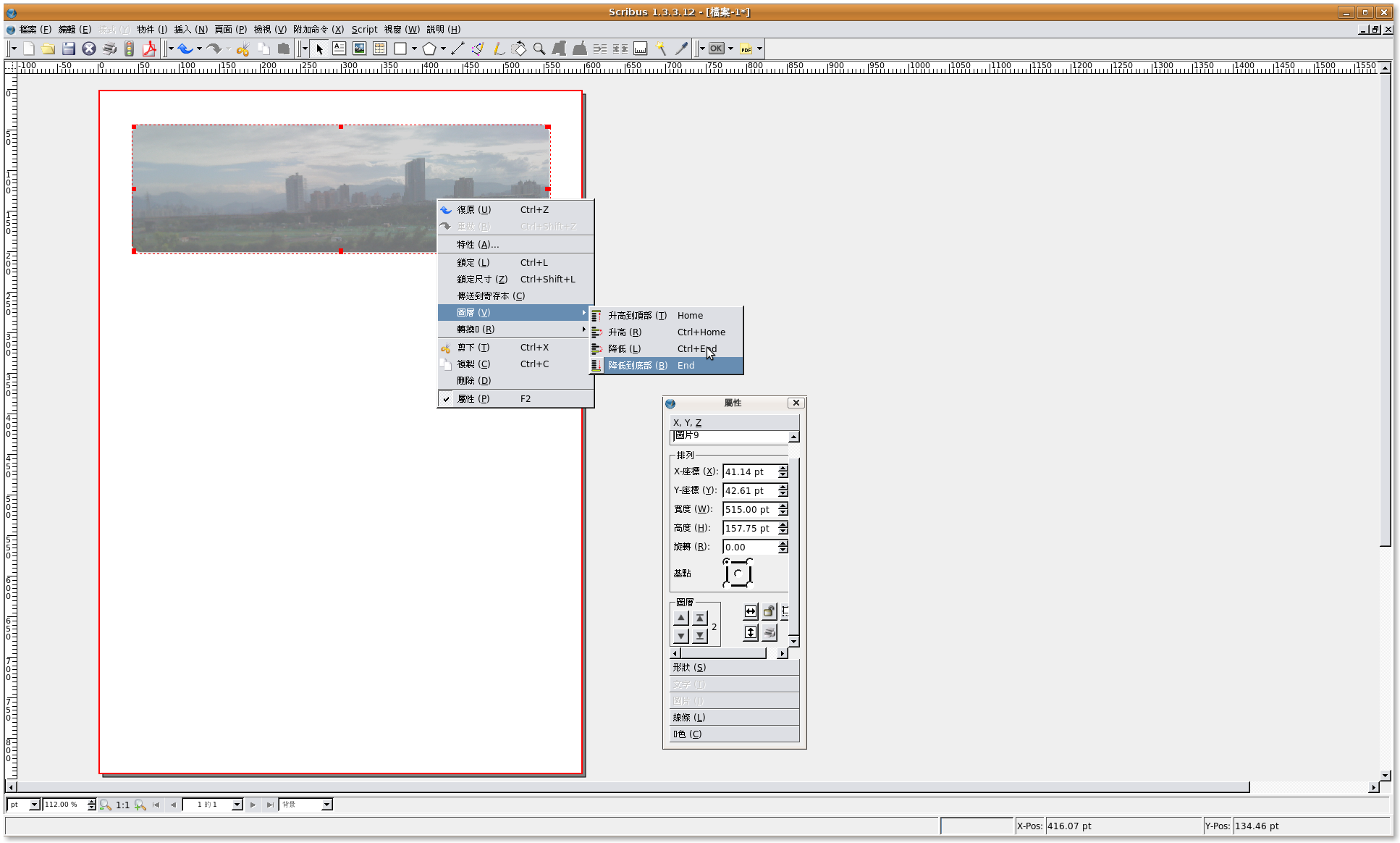Click the Eyedropper color picker tool
The width and height of the screenshot is (1400, 843).
pos(681,49)
